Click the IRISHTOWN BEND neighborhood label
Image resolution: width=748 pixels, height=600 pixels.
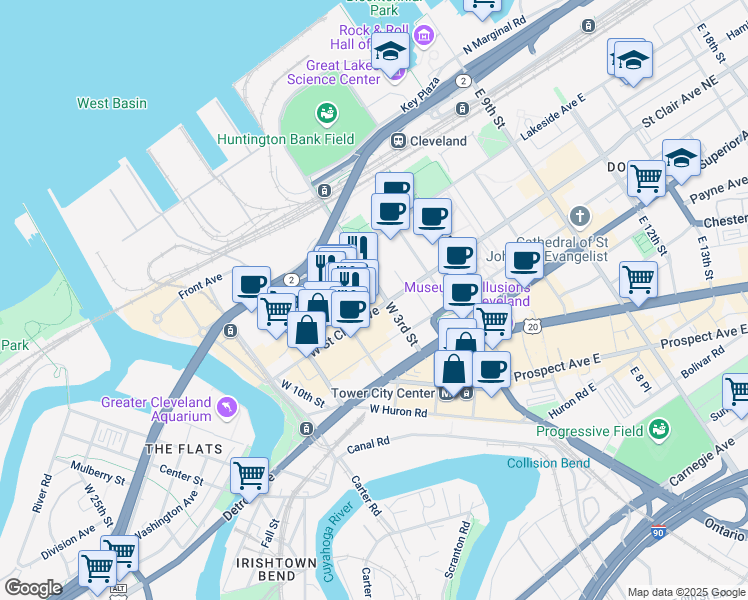pyautogui.click(x=277, y=569)
